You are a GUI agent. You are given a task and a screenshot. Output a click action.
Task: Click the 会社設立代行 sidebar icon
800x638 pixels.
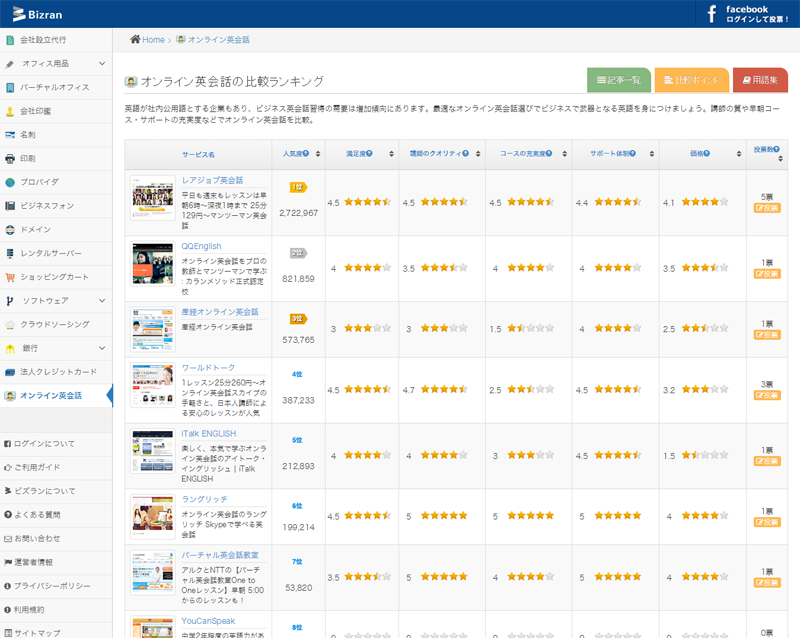coord(10,40)
